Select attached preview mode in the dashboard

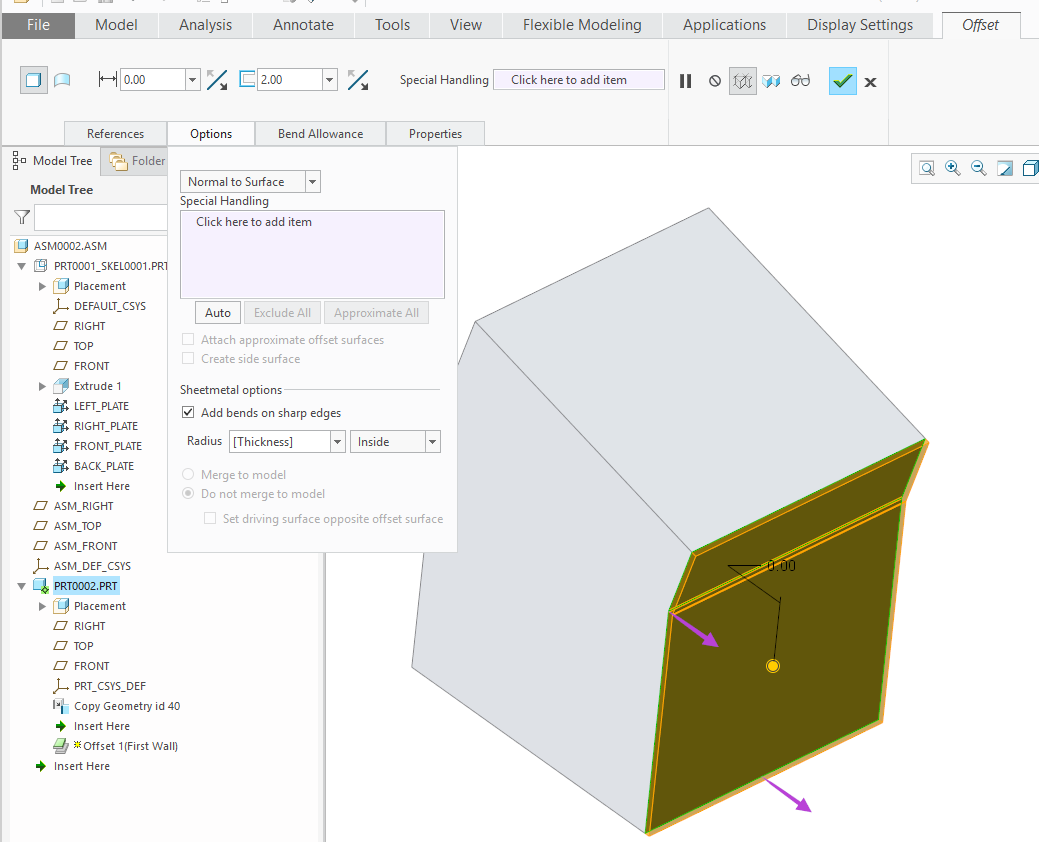tap(771, 80)
